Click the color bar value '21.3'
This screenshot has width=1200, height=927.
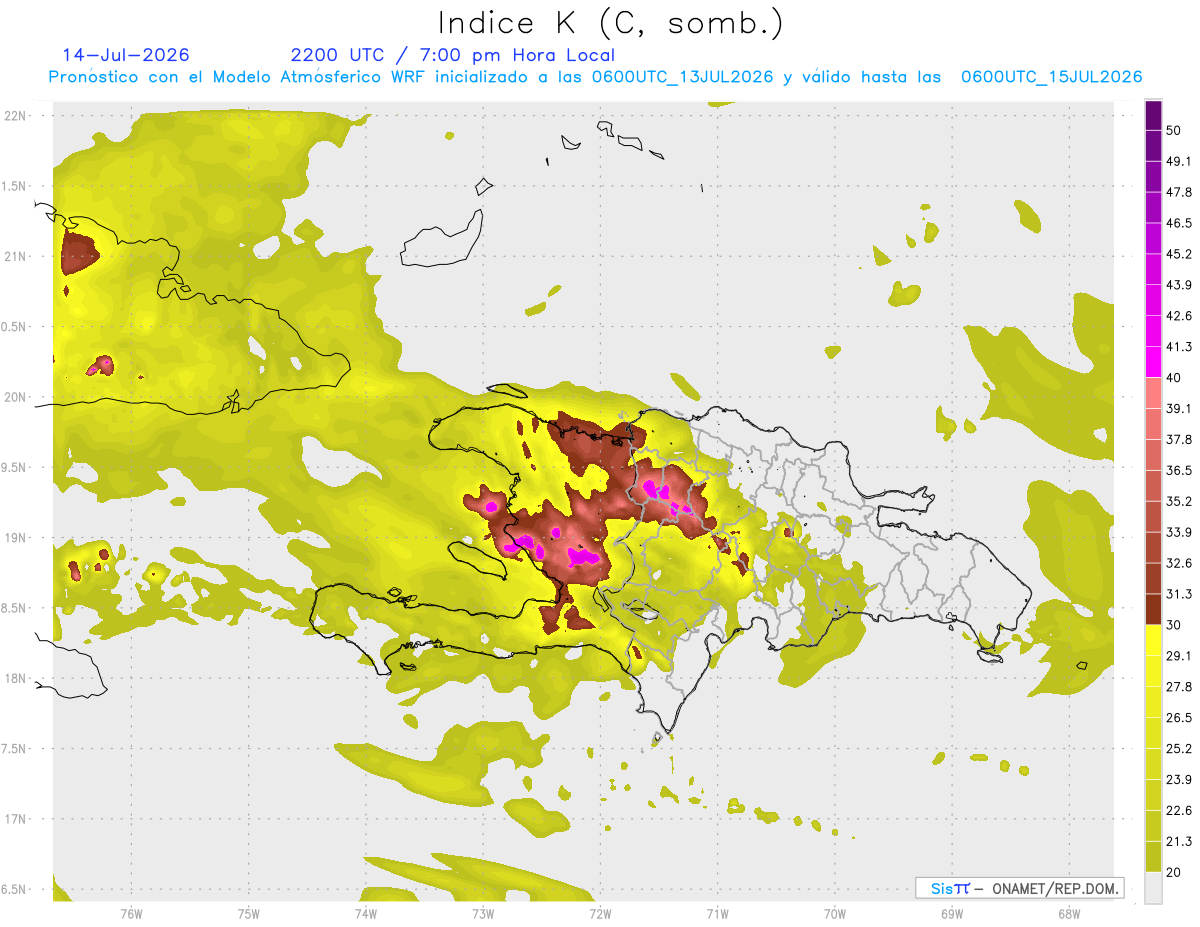[x=1180, y=841]
